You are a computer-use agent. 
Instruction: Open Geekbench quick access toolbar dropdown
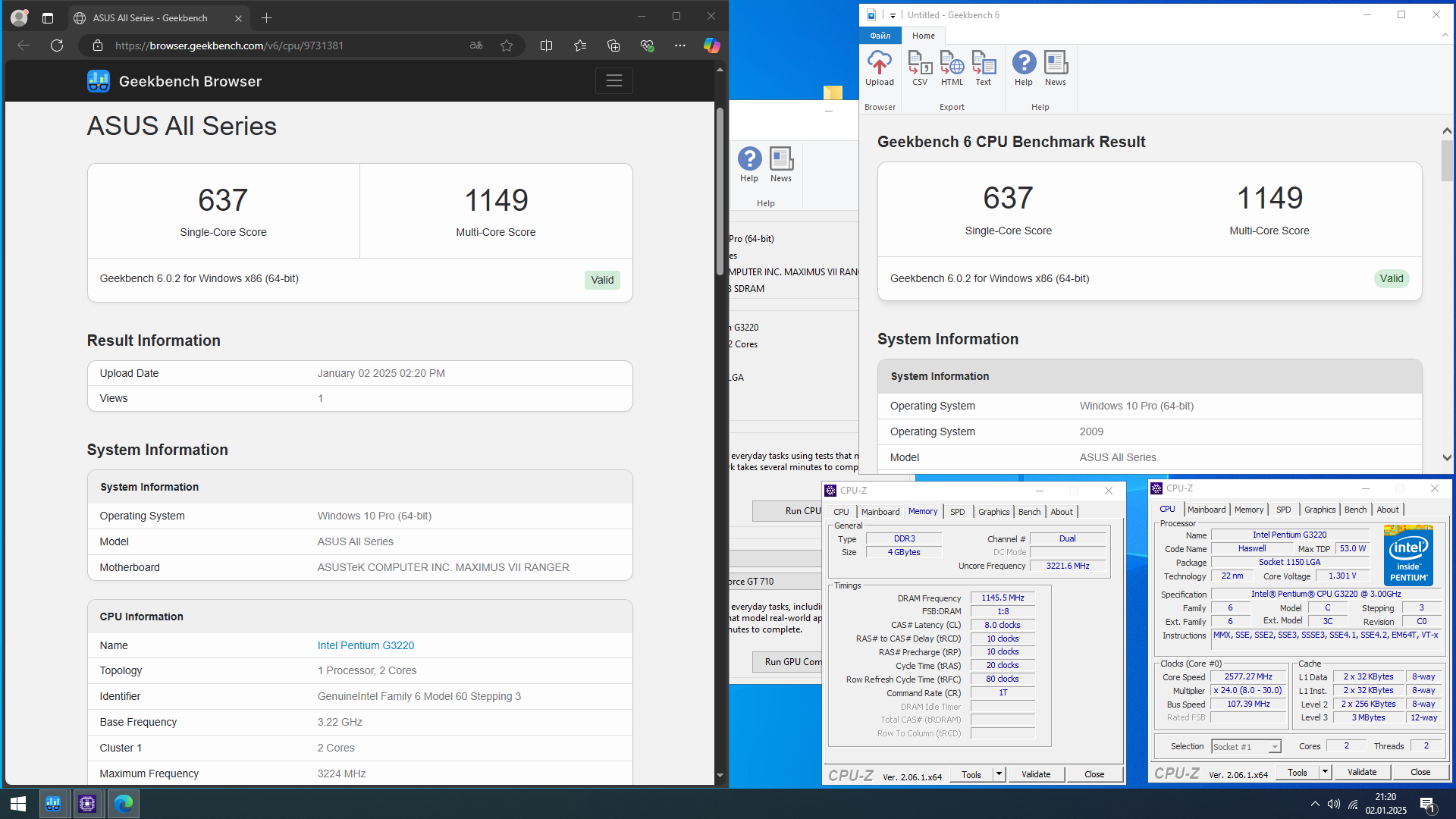893,15
